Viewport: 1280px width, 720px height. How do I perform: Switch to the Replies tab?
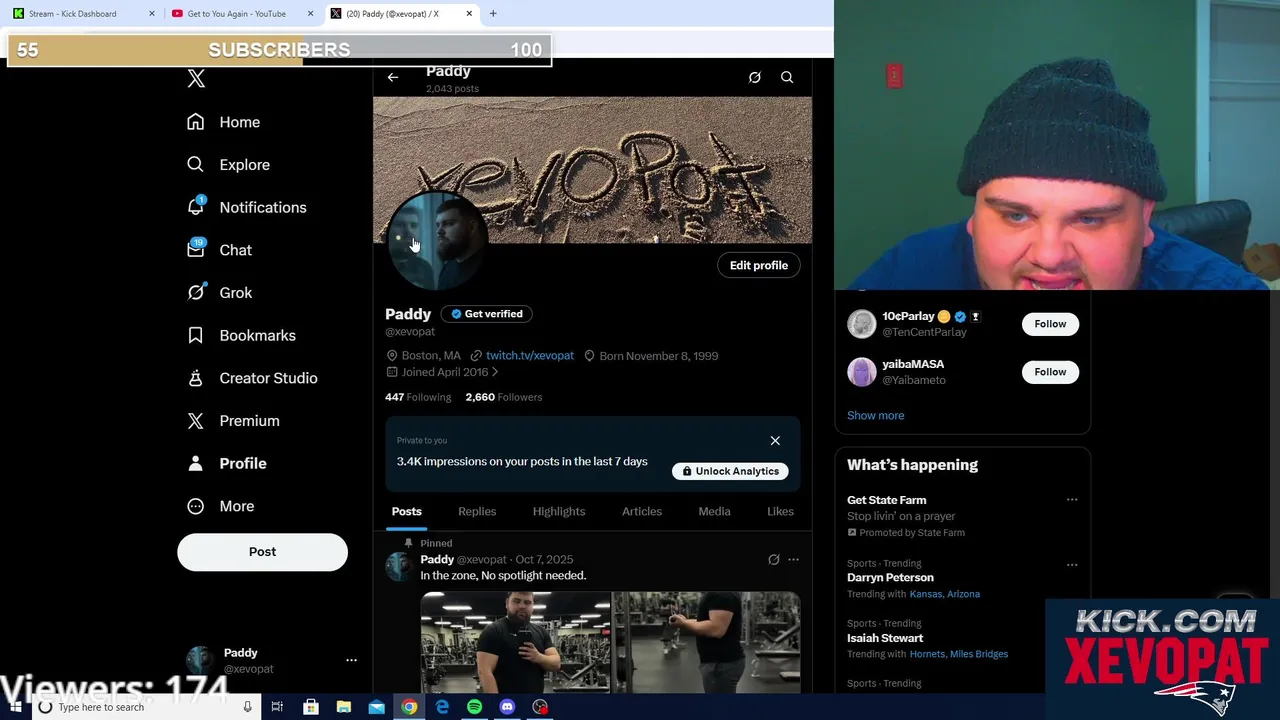coord(477,511)
